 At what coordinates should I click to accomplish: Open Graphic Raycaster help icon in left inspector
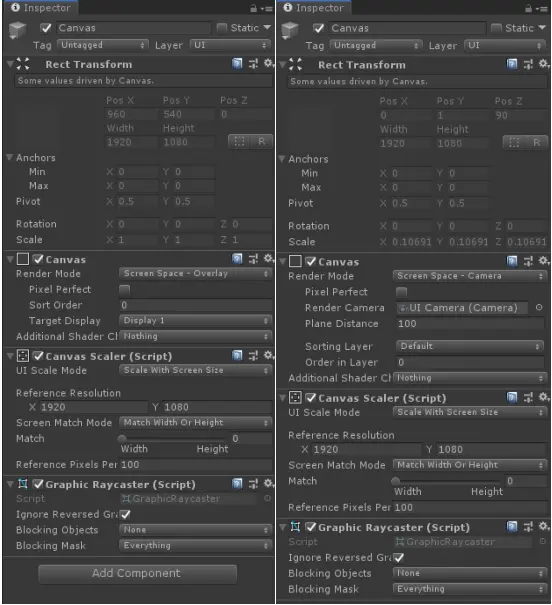click(x=237, y=483)
